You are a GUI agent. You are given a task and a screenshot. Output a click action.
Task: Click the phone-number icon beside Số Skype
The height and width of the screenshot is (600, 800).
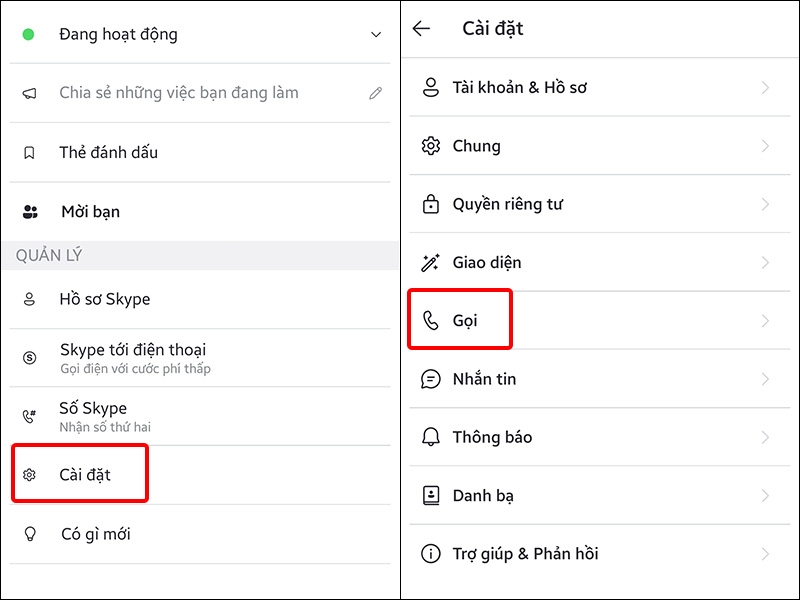click(29, 416)
